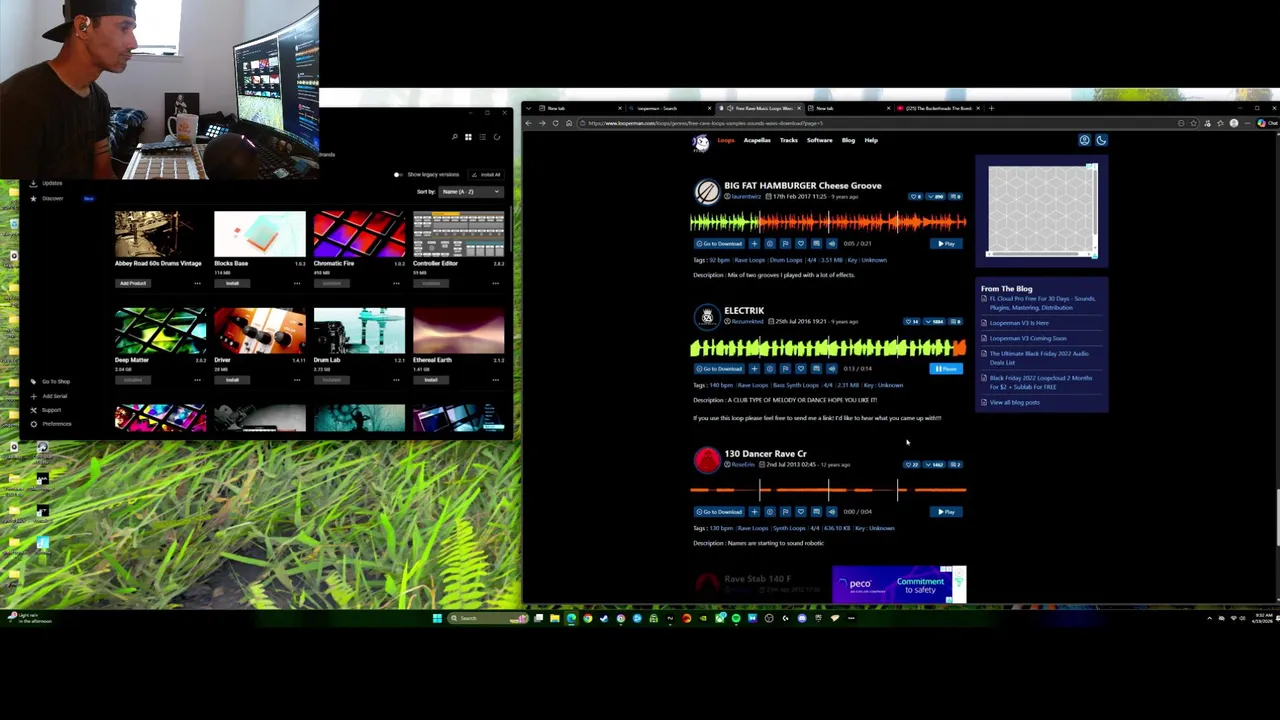The height and width of the screenshot is (720, 1280).
Task: Click the speaker icon under 130 Dancer Rave Cr
Action: (x=831, y=511)
